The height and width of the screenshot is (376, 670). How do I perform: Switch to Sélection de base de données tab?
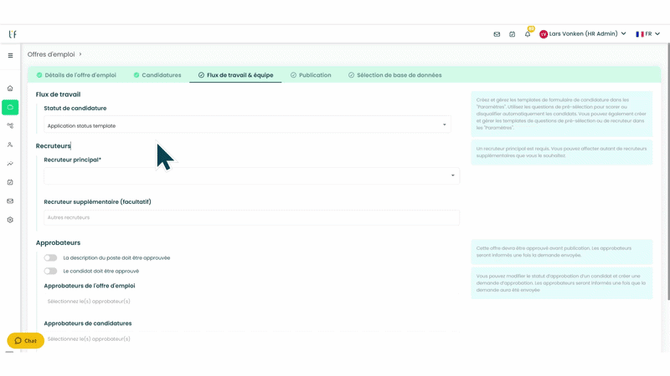pos(395,75)
